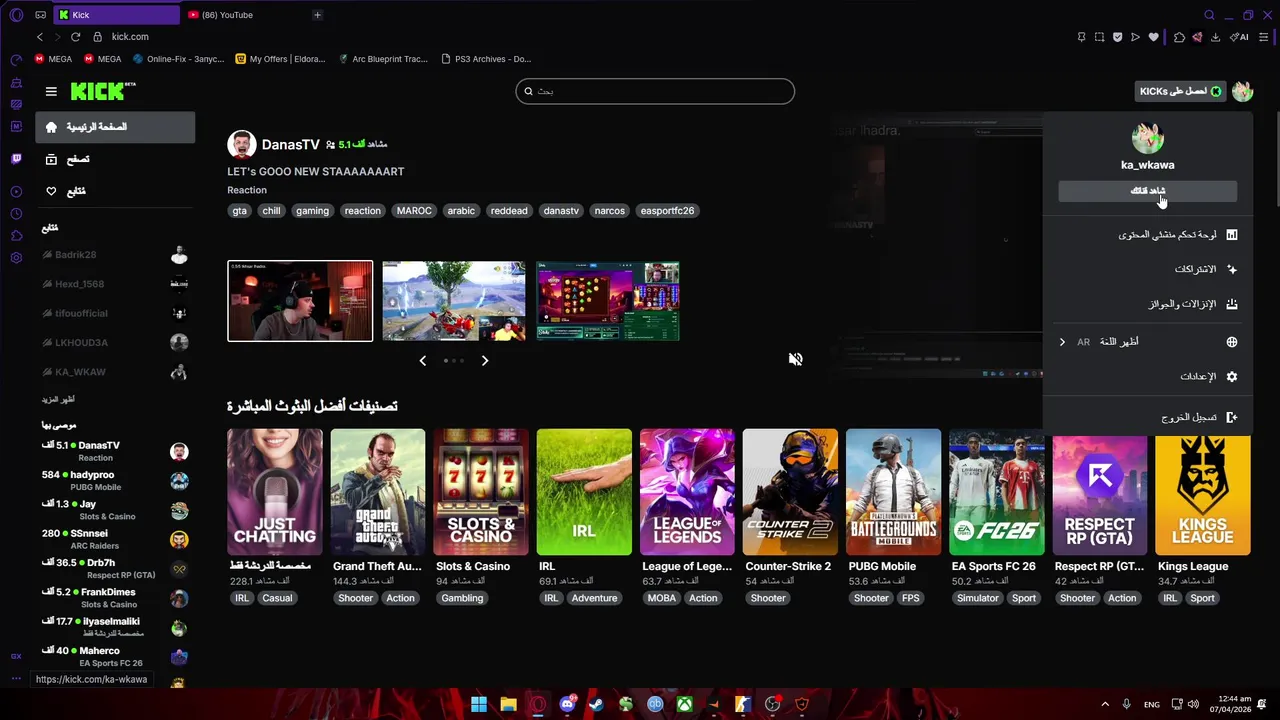Screen dimensions: 1280x720
Task: Open Steam from the taskbar
Action: click(596, 704)
